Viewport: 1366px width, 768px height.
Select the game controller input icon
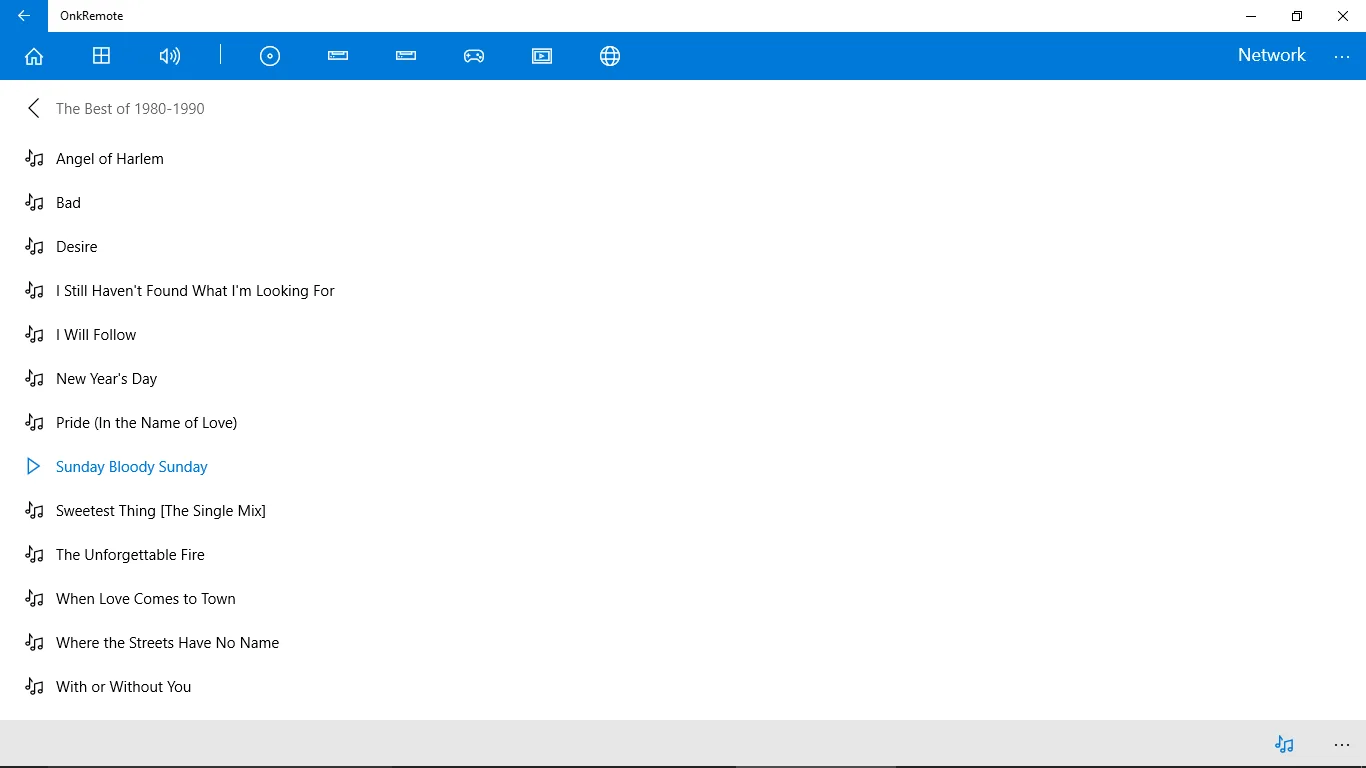(x=474, y=56)
